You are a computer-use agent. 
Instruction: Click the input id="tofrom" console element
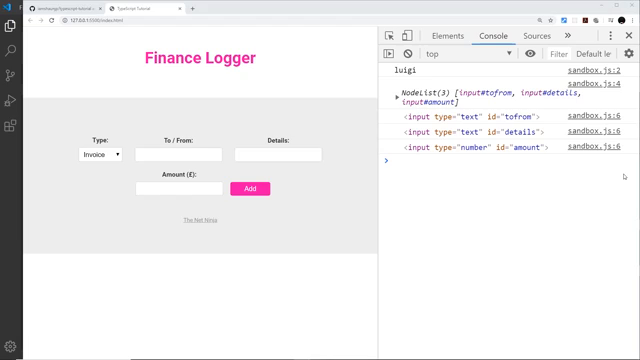(471, 117)
